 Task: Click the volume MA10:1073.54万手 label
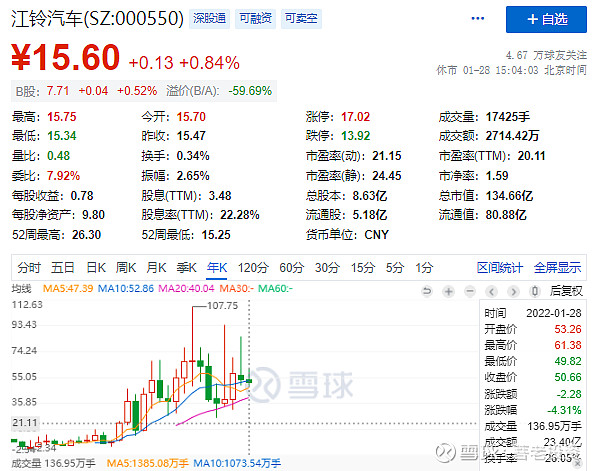237,463
